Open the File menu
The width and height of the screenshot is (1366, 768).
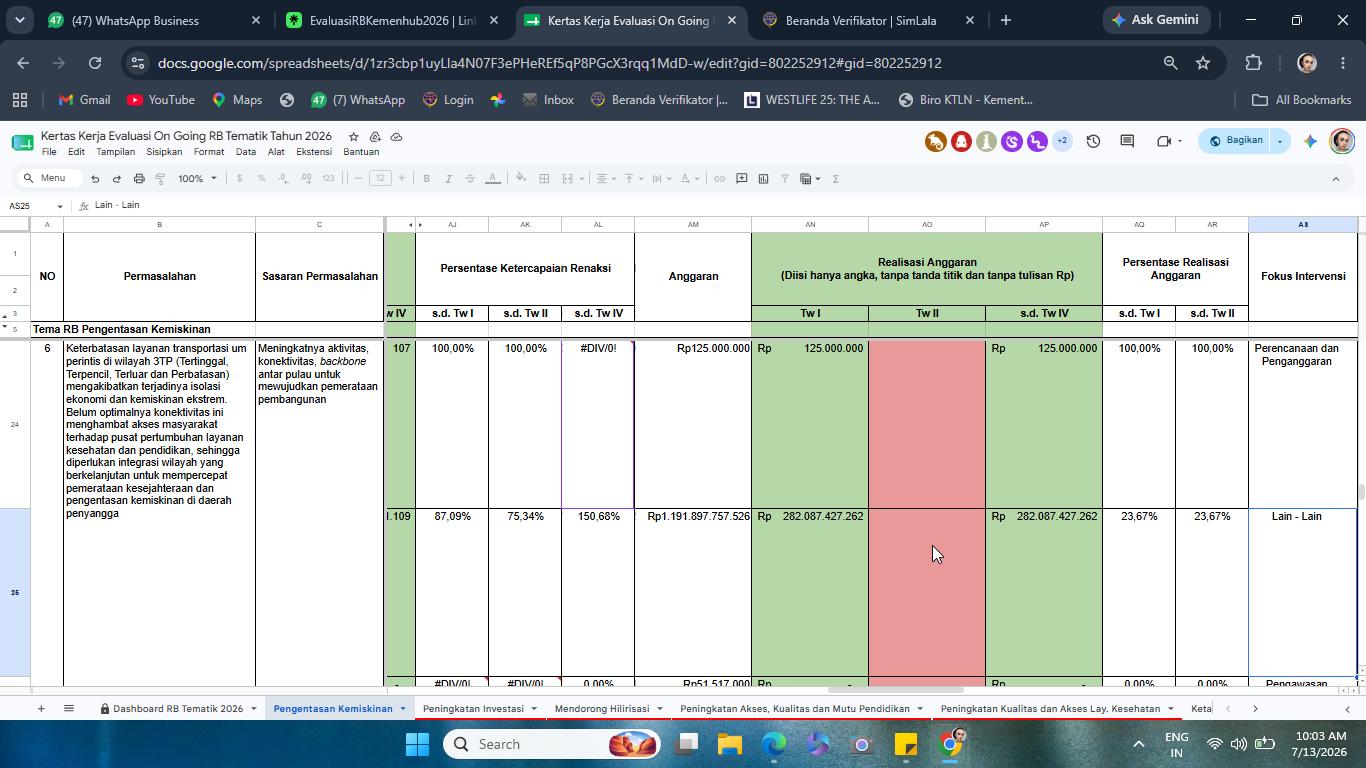coord(49,152)
